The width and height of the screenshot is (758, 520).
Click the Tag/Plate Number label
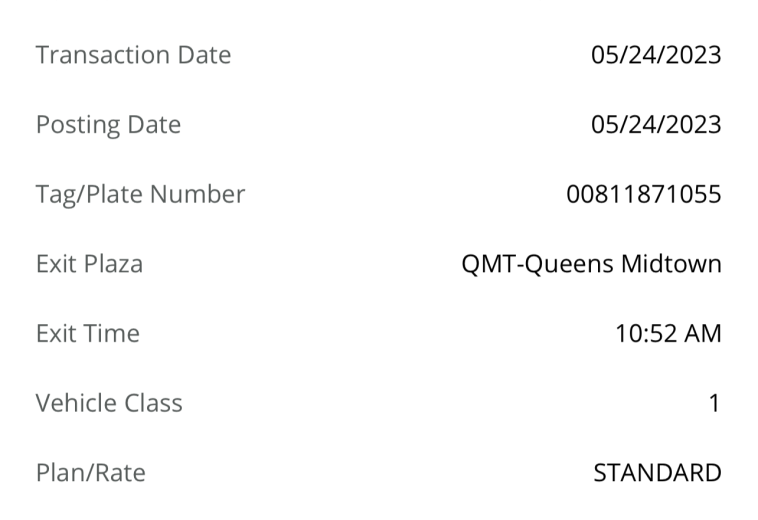tap(141, 194)
